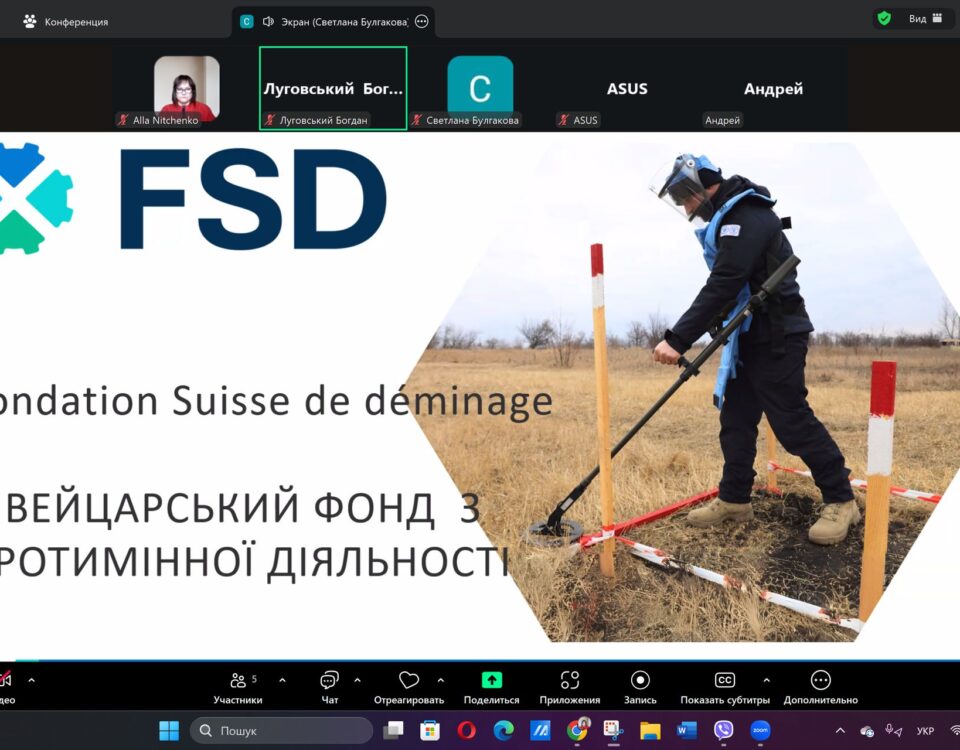Expand the arrow next to Участники
Screen dimensions: 960x750
[x=282, y=680]
